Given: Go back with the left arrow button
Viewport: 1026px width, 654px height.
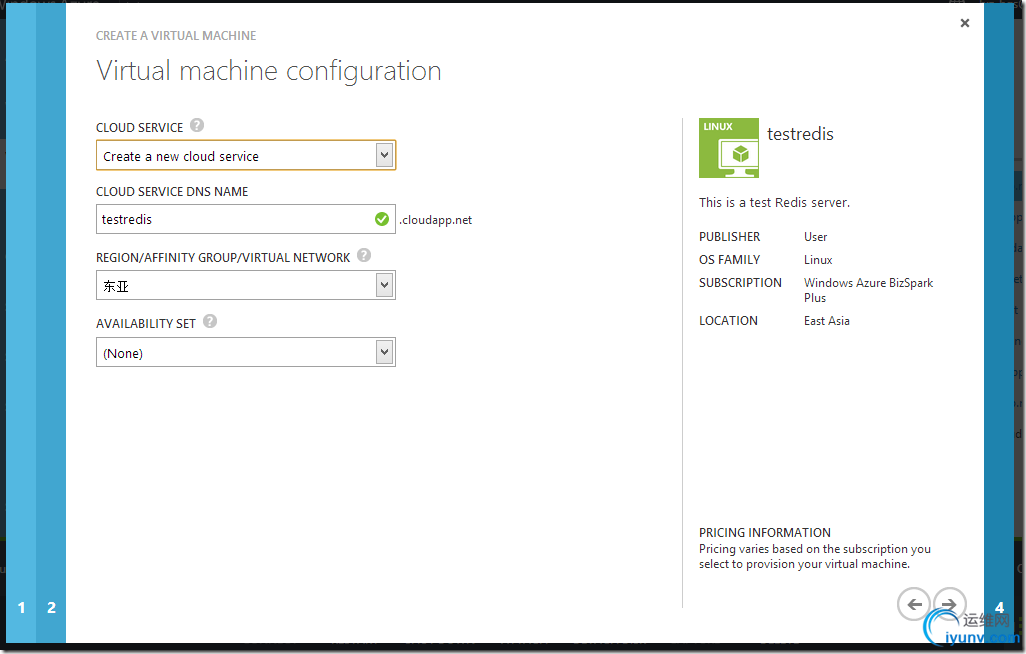Looking at the screenshot, I should coord(913,604).
